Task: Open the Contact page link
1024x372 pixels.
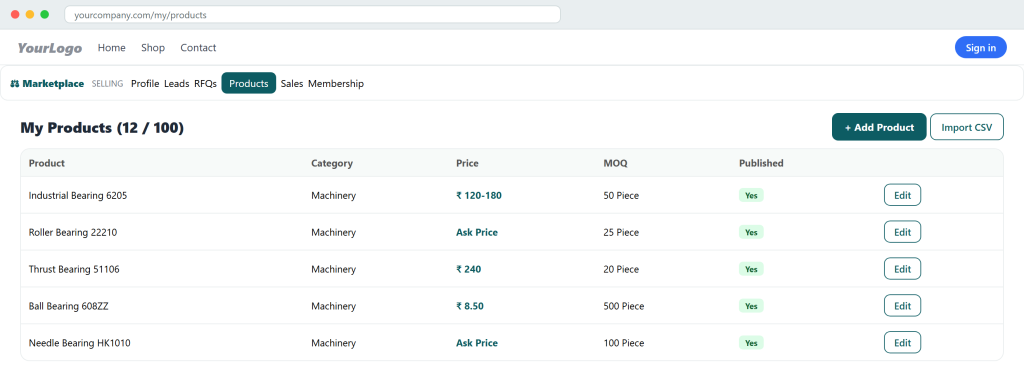Action: tap(198, 48)
